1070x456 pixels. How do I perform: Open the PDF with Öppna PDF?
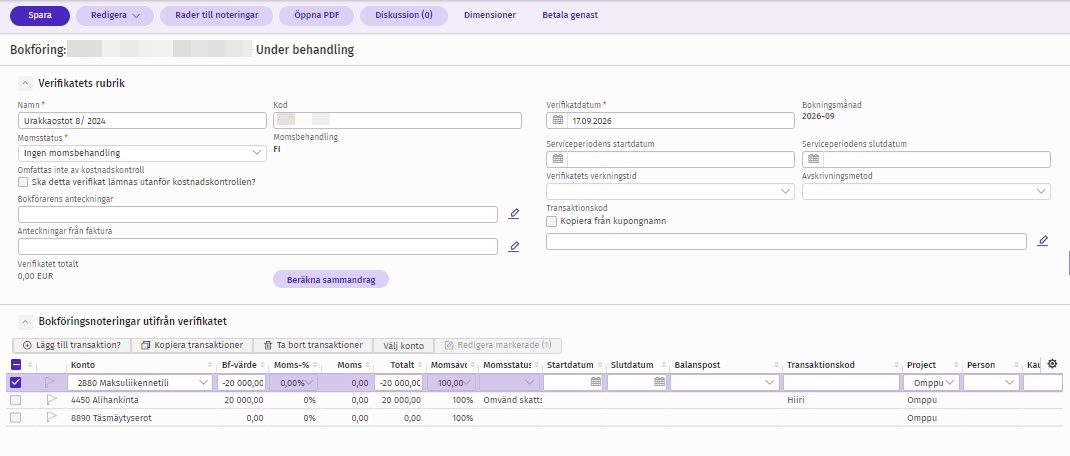coord(316,15)
